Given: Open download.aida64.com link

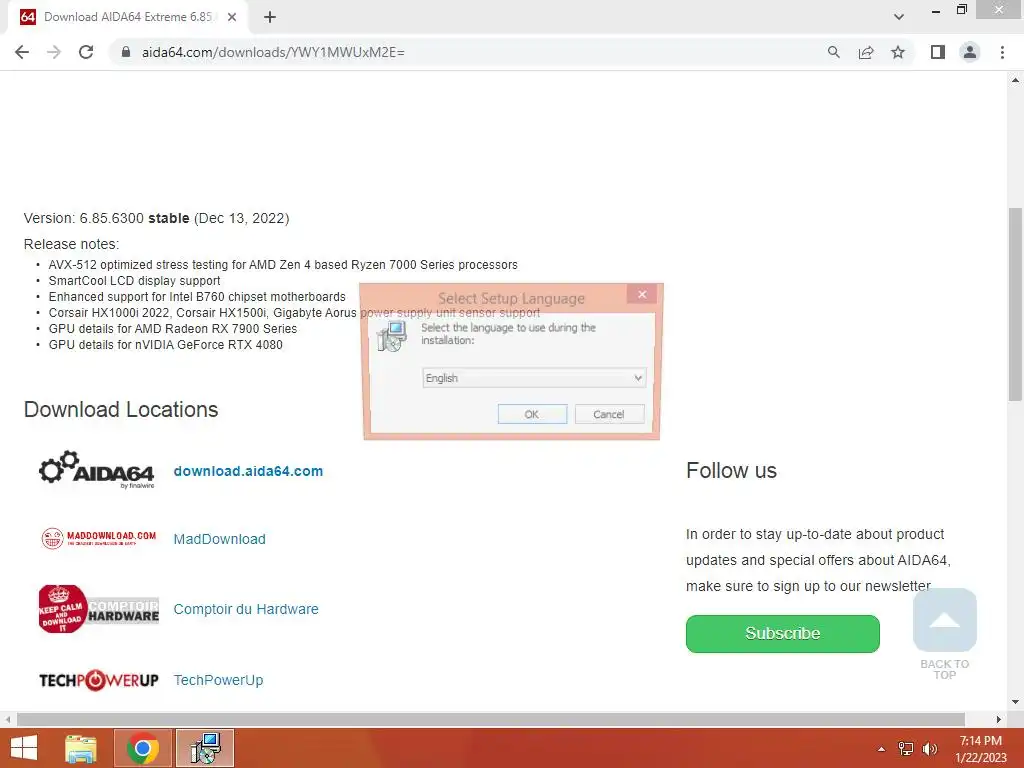Looking at the screenshot, I should coord(248,471).
